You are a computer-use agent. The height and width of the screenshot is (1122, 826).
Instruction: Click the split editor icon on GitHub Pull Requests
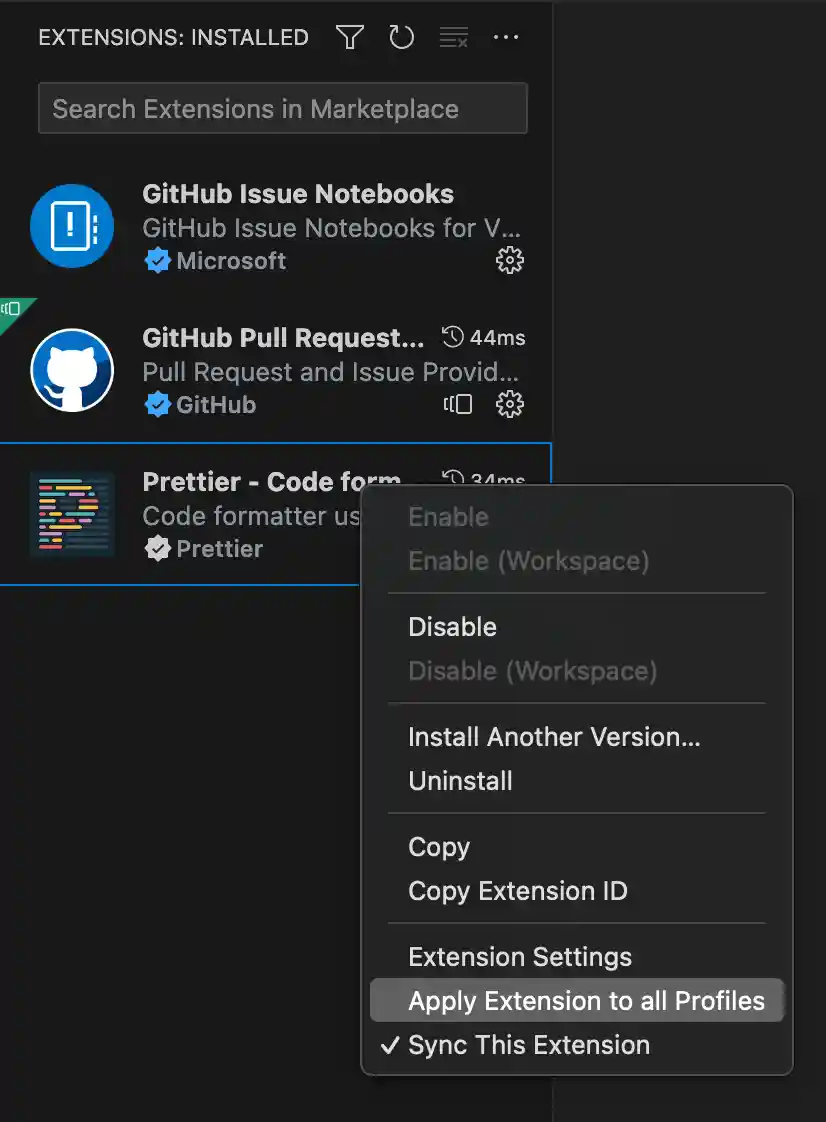pyautogui.click(x=457, y=404)
